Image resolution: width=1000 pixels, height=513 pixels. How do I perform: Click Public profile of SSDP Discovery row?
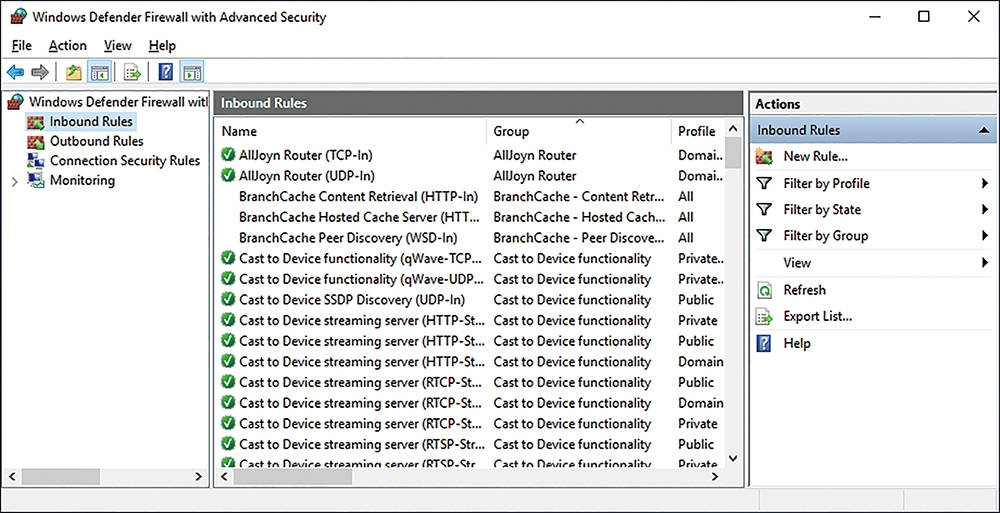(696, 299)
